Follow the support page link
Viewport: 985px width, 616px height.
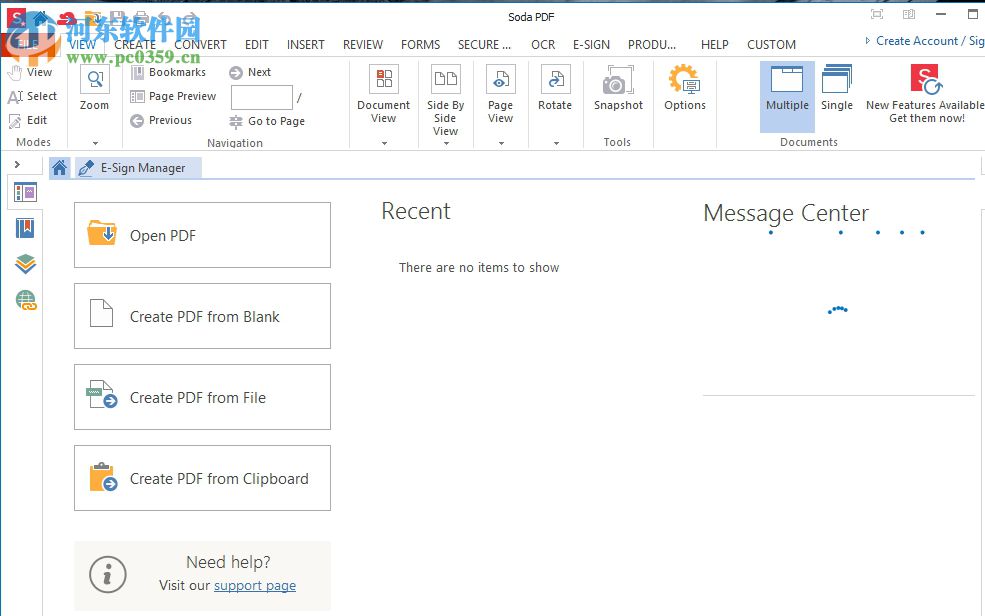click(x=255, y=585)
